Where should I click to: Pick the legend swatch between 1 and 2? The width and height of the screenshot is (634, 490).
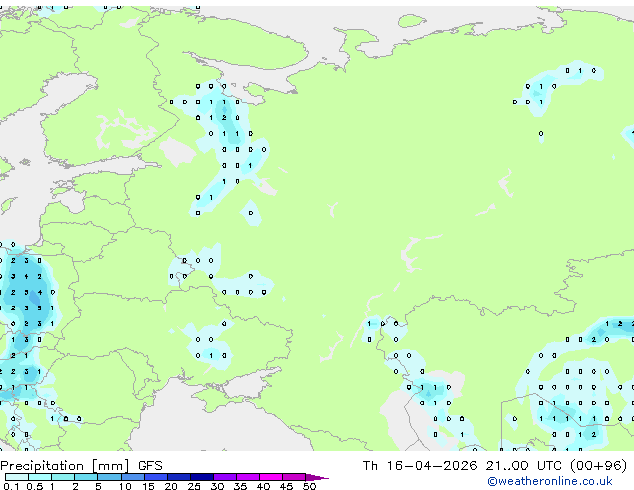(63, 477)
